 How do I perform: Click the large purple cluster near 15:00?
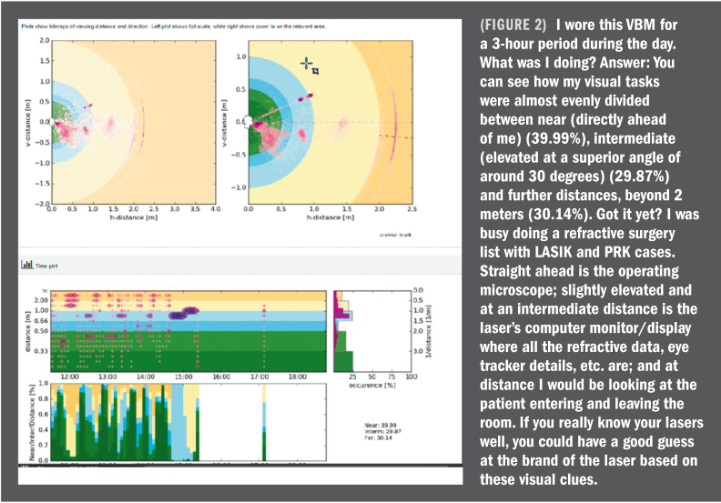pyautogui.click(x=184, y=313)
